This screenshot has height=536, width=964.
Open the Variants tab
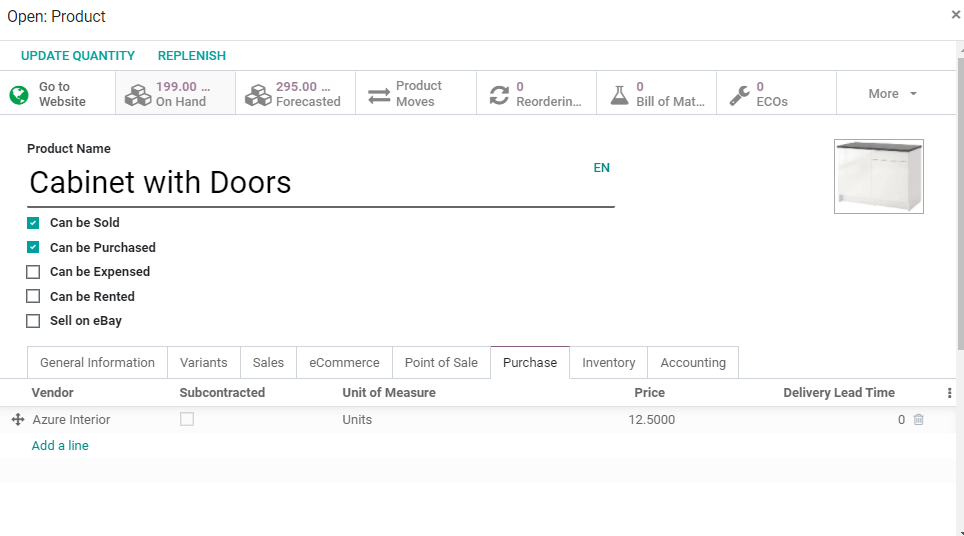point(203,363)
